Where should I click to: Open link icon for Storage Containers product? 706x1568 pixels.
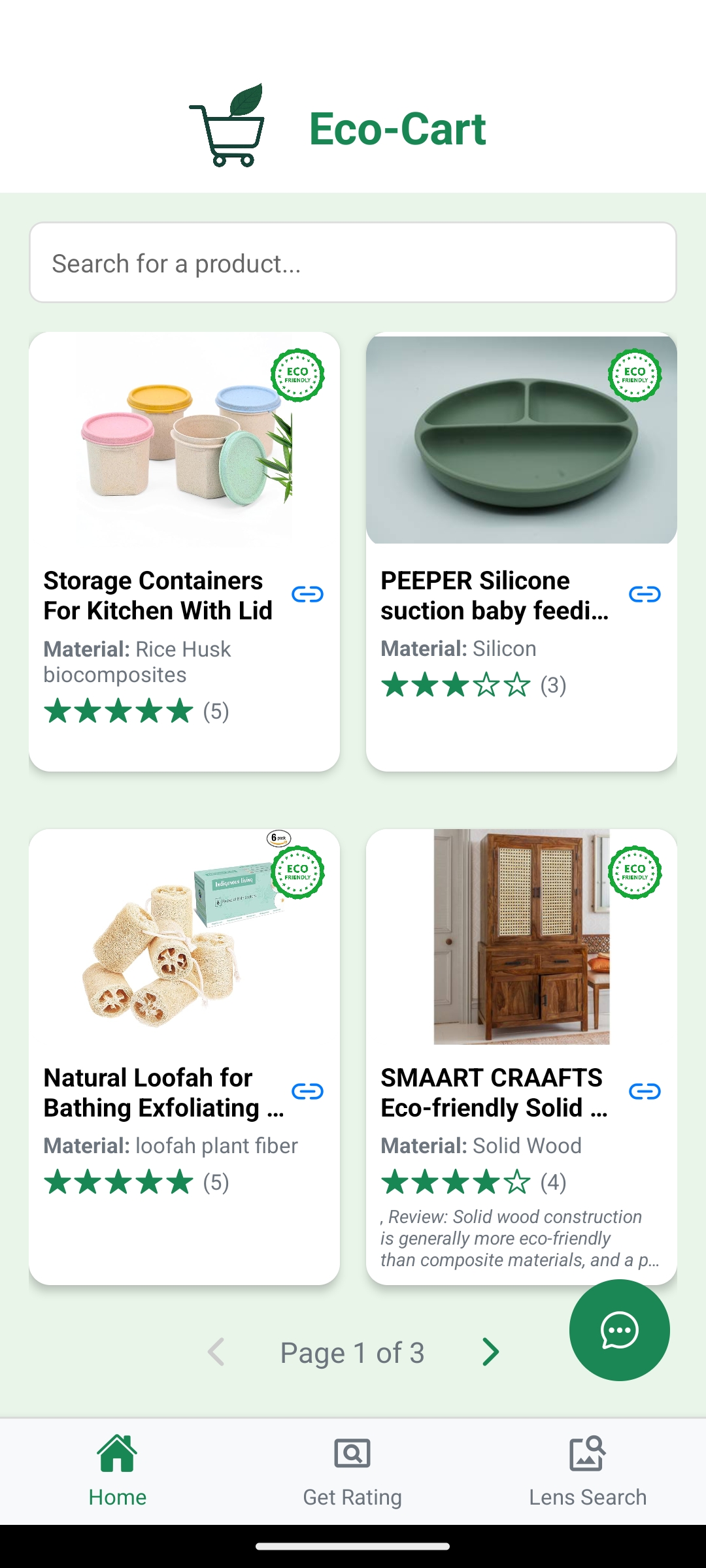point(307,595)
